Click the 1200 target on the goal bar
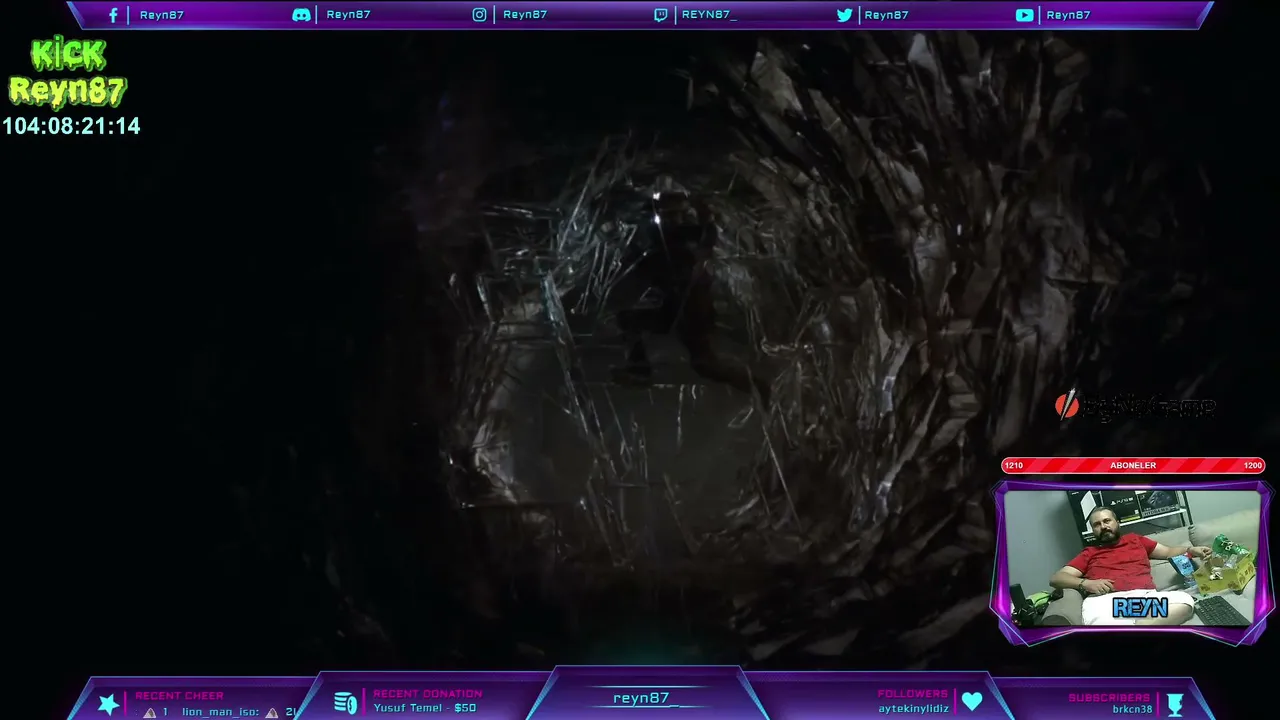Screen dimensions: 1280x720 (1252, 465)
